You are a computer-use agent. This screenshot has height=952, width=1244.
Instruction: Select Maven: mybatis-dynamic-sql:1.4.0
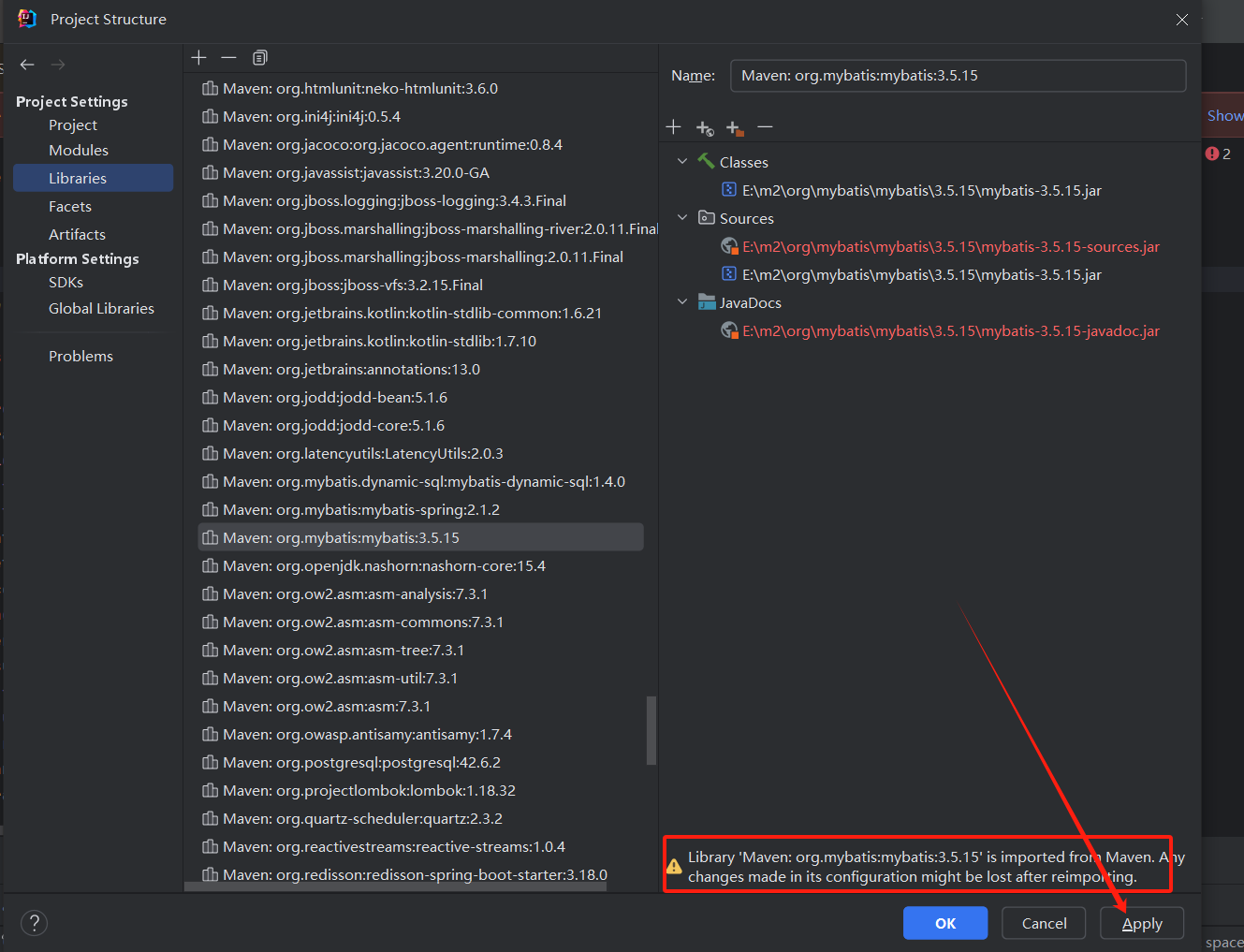pyautogui.click(x=424, y=482)
